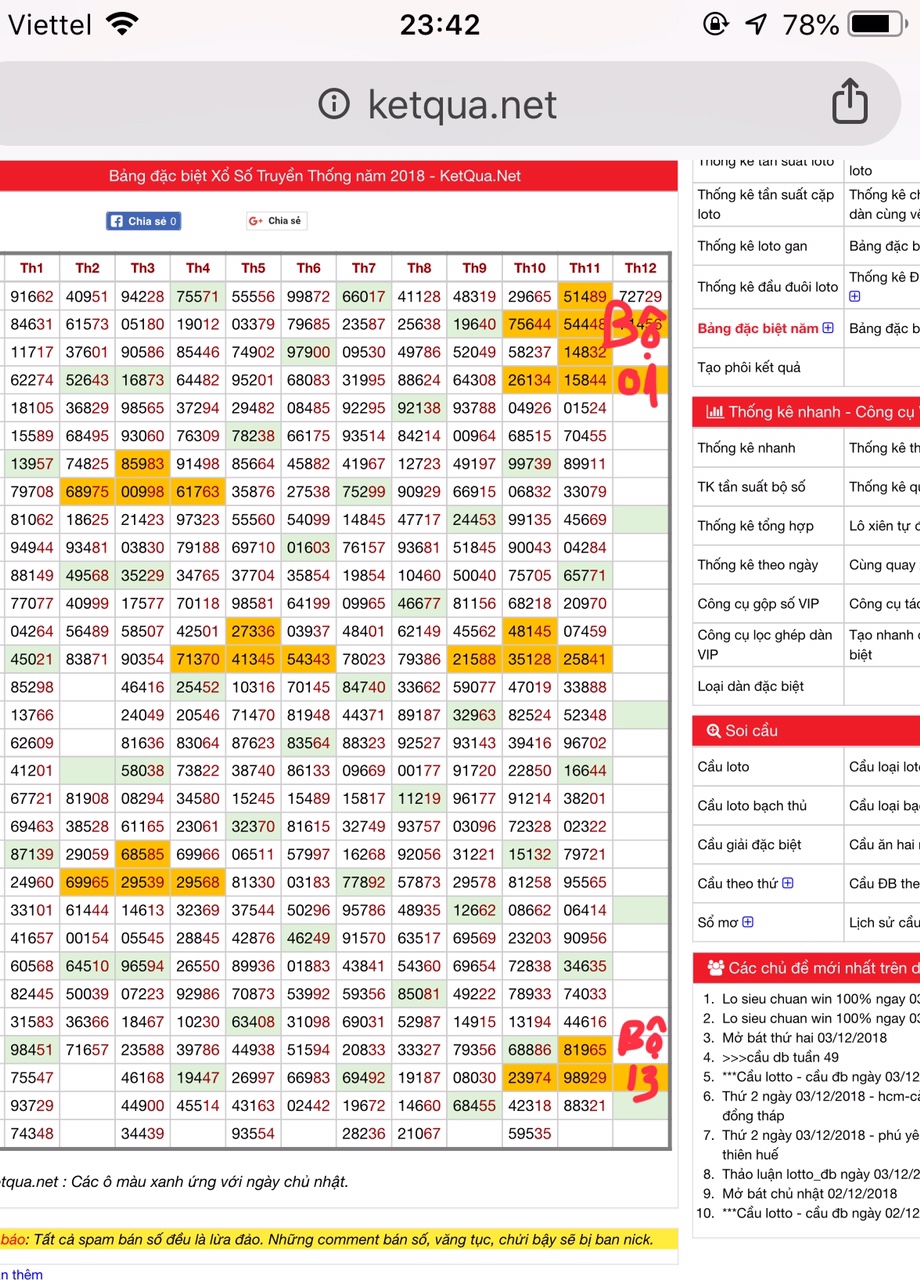Select the highlighted cell 23974

click(x=530, y=1078)
